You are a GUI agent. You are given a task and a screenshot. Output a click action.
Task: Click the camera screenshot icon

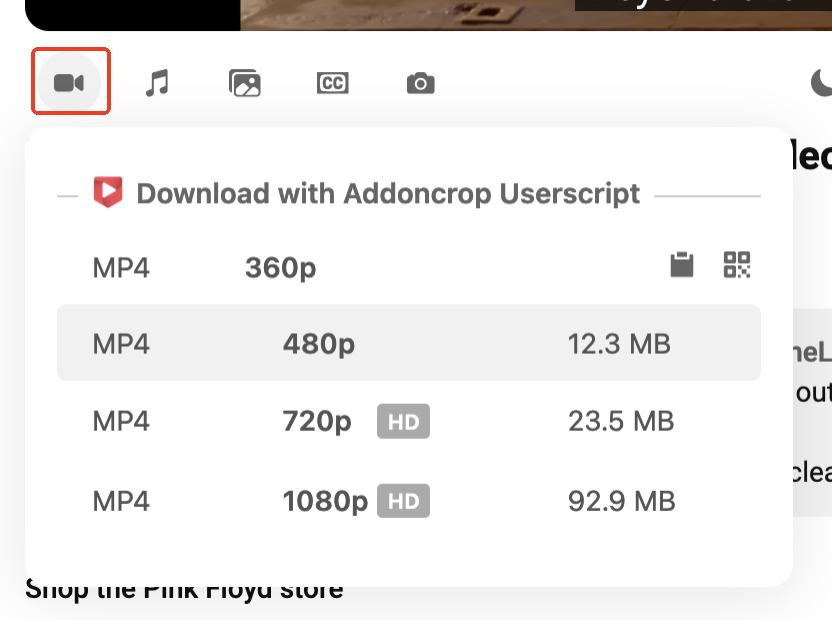tap(421, 83)
